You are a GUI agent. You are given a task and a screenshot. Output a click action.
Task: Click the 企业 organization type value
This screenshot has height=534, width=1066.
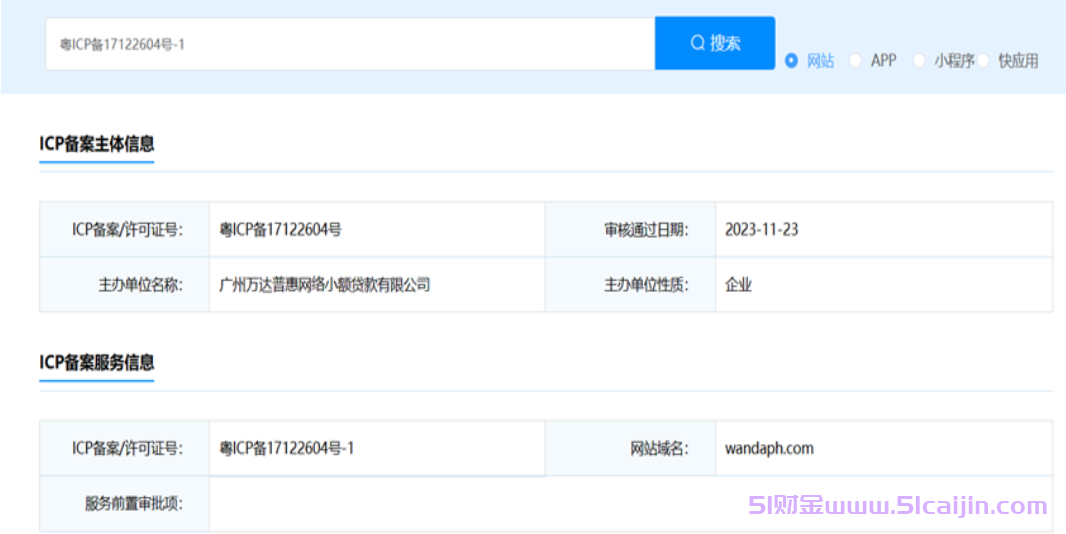tap(738, 284)
